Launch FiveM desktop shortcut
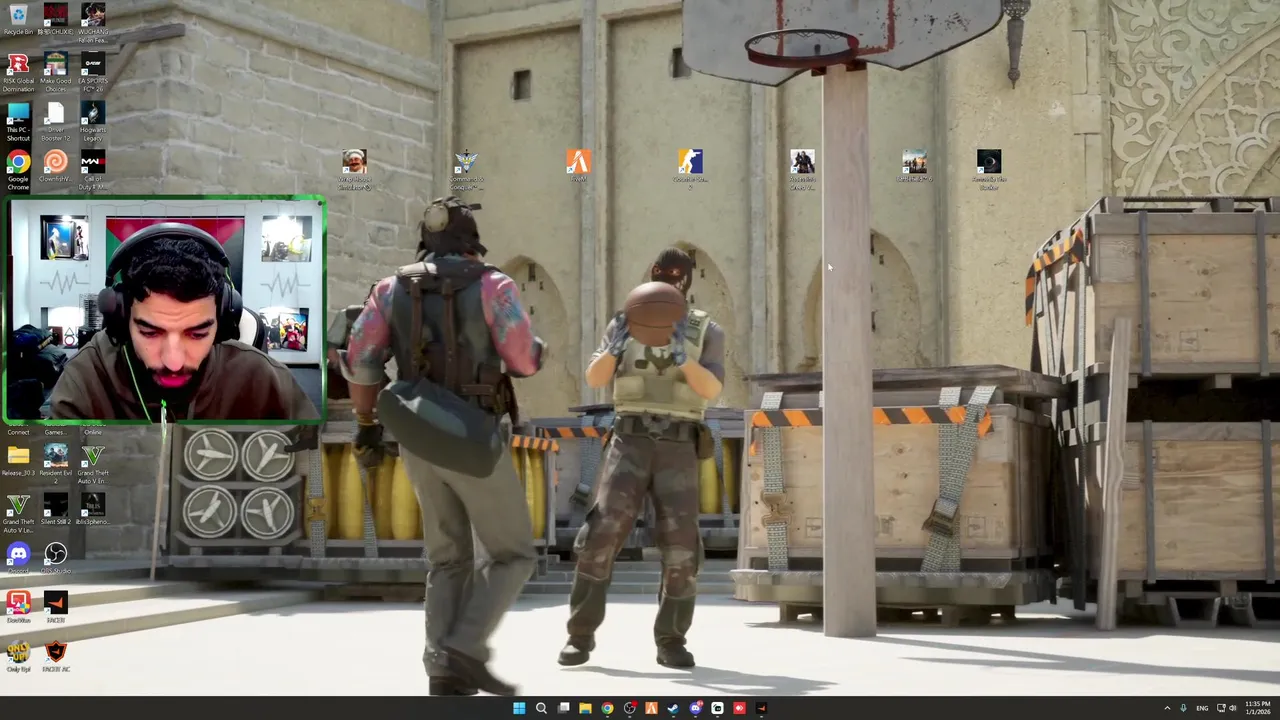1280x720 pixels. (x=578, y=166)
